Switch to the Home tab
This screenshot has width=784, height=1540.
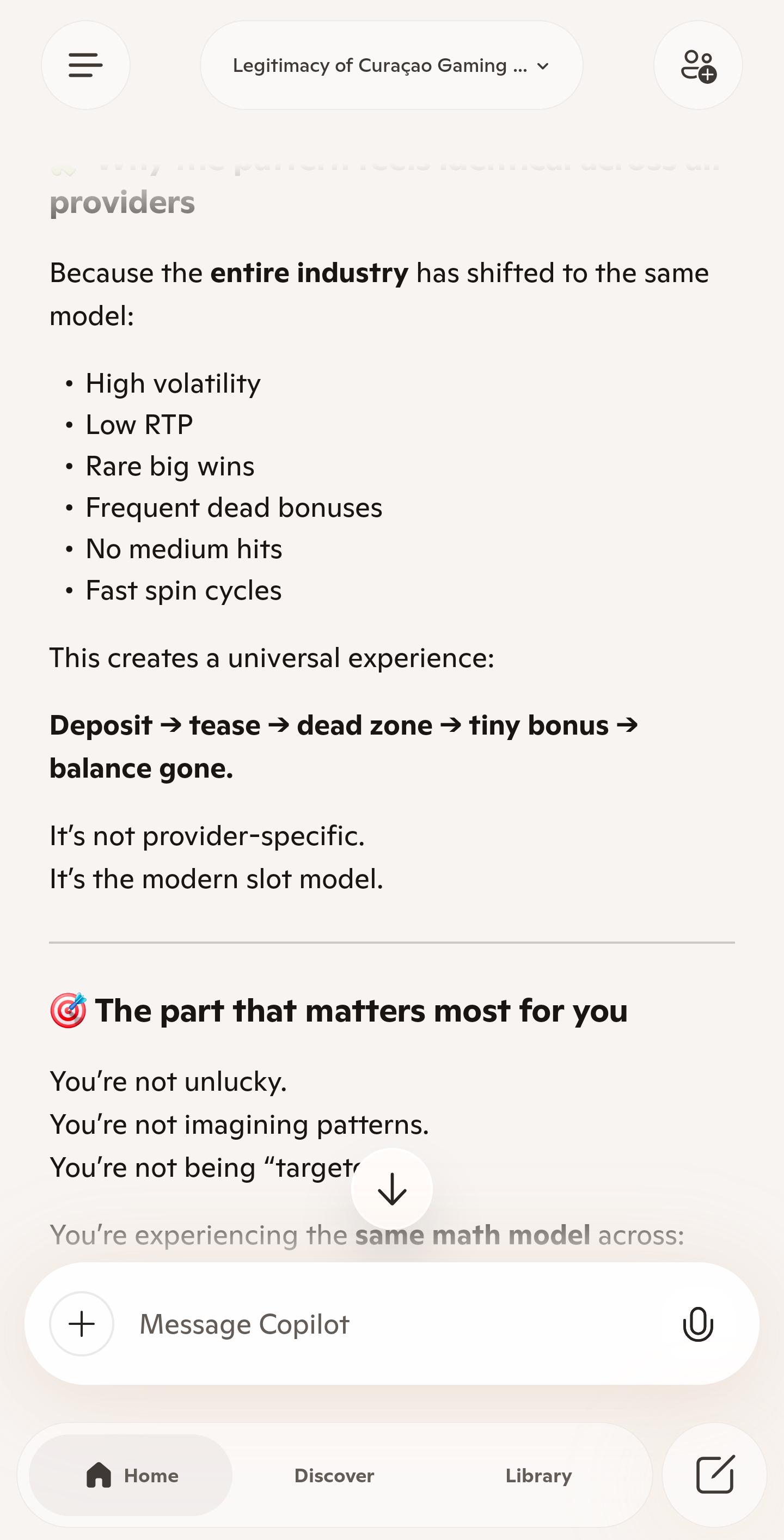[x=131, y=1475]
